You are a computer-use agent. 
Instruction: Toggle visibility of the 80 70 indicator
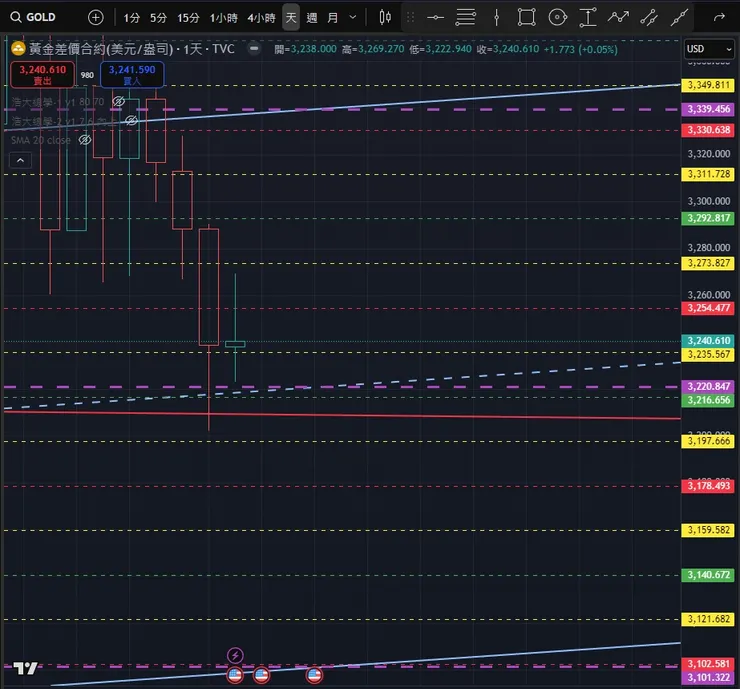[118, 101]
